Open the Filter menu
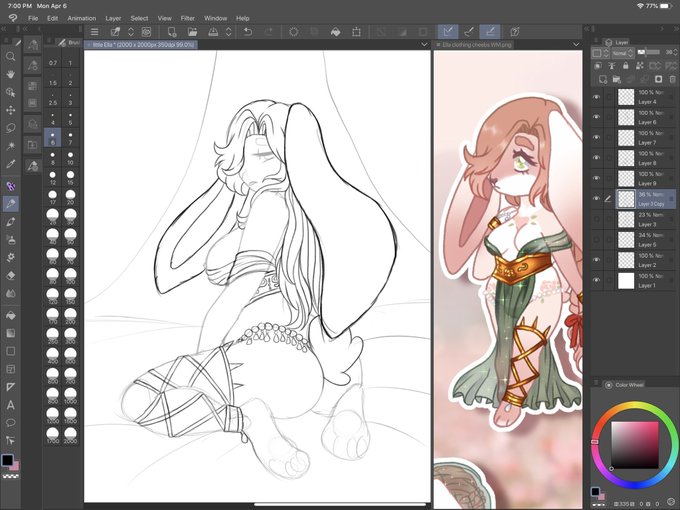The image size is (680, 510). coord(187,18)
